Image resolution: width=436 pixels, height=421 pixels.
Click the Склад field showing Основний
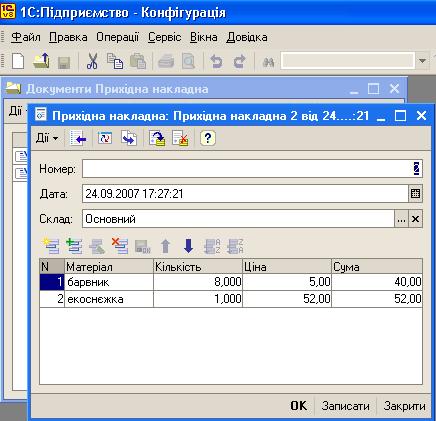(x=238, y=219)
